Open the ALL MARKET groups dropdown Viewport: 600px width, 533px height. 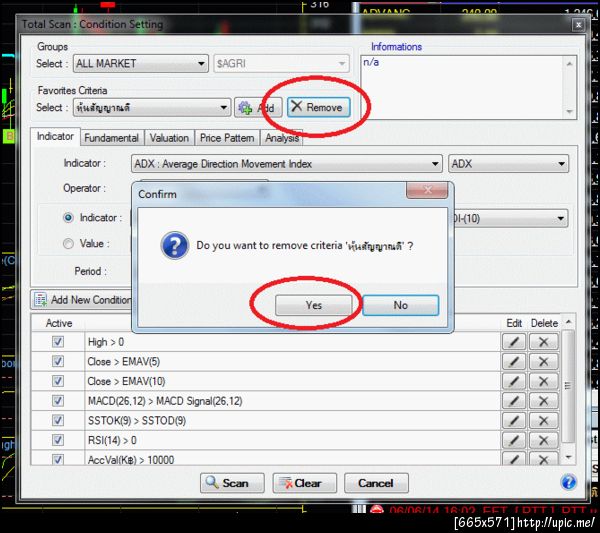coord(140,64)
